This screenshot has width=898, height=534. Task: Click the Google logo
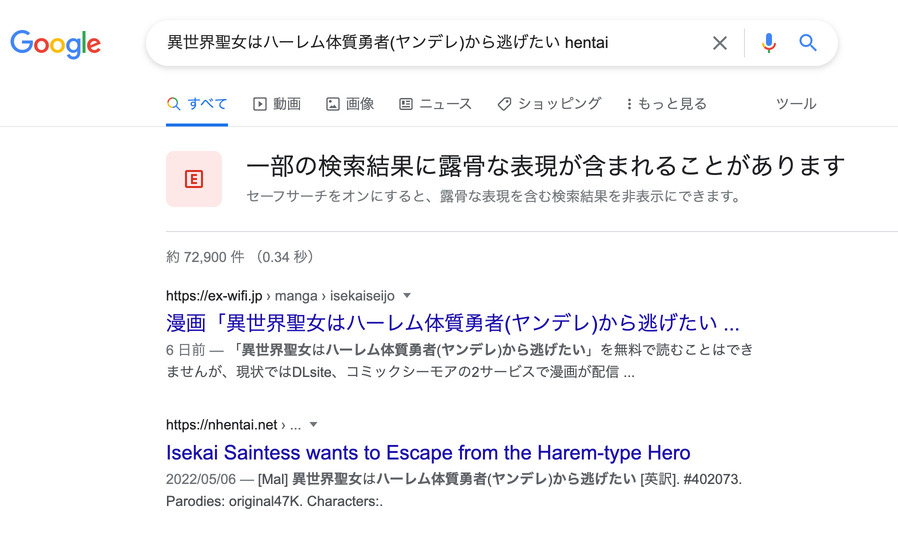[56, 44]
